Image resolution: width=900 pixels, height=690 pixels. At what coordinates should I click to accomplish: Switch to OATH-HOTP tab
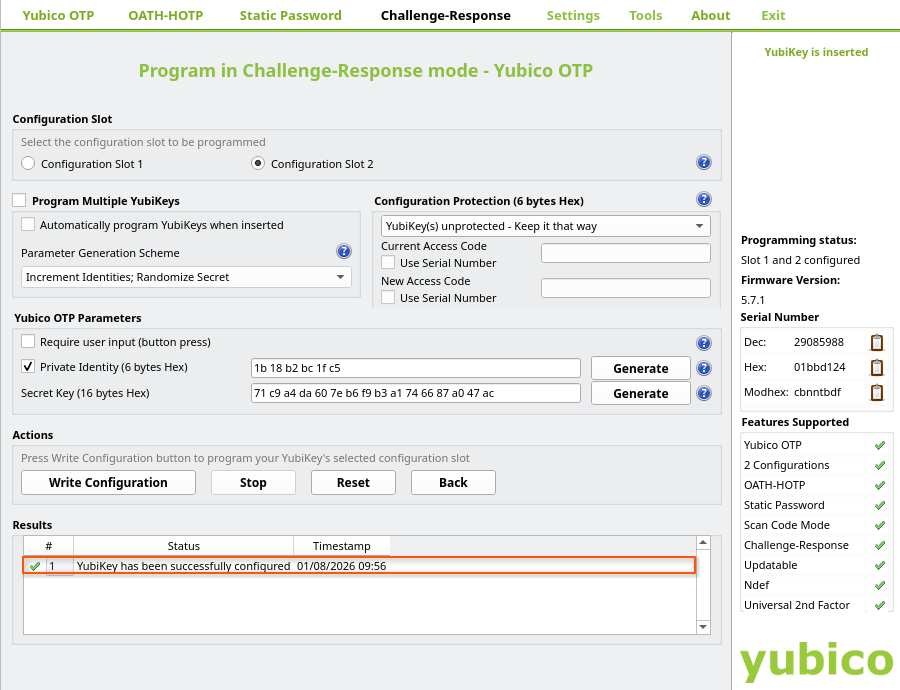[x=165, y=15]
